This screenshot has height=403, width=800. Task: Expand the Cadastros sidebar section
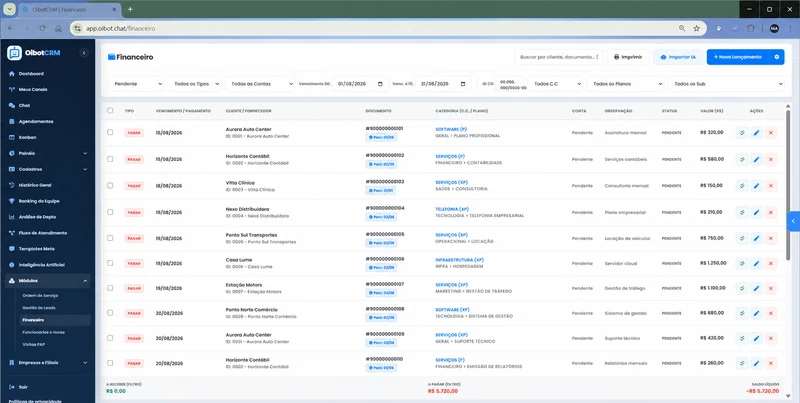[x=48, y=169]
